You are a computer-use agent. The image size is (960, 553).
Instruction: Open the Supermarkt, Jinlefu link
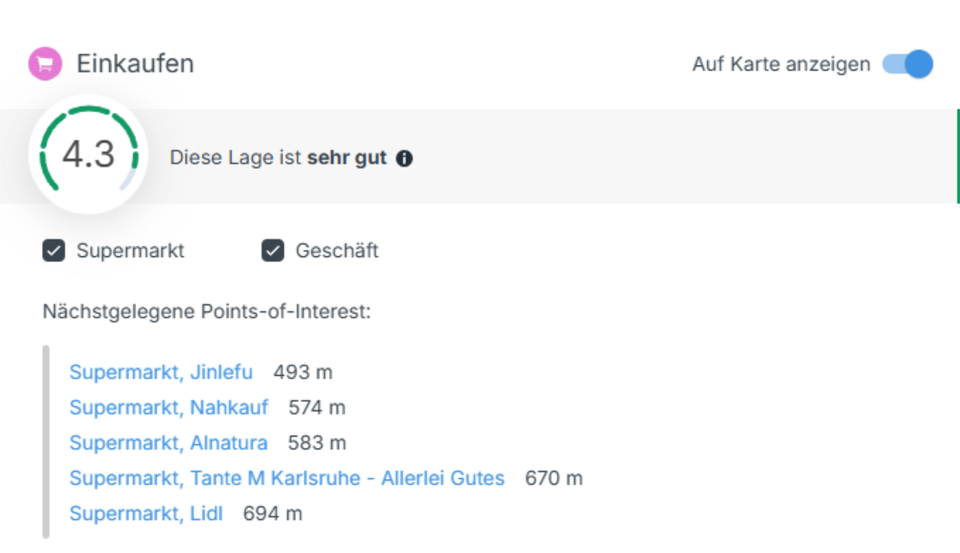coord(161,373)
